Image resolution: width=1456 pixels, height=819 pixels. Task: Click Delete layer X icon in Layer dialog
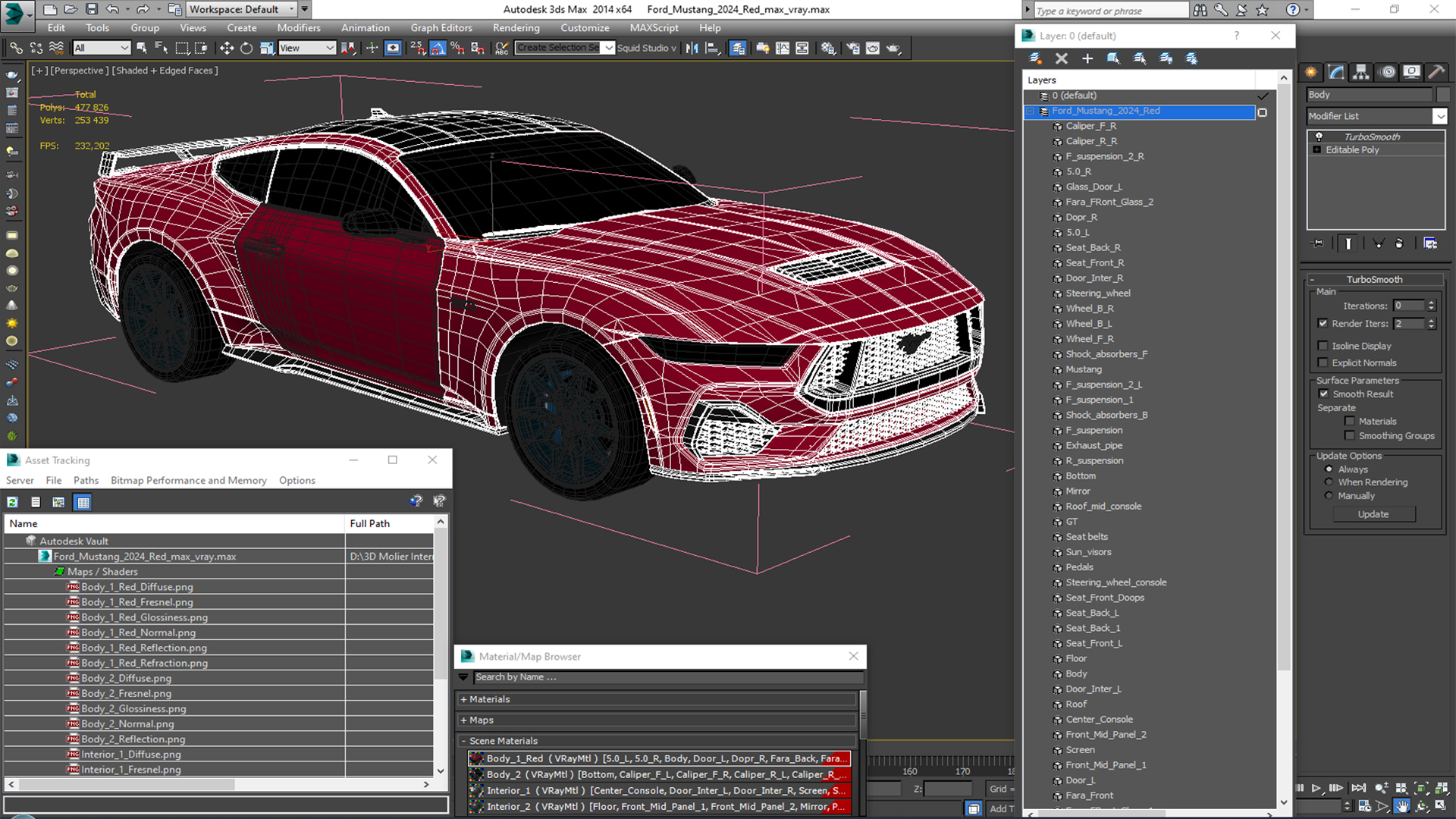1062,58
